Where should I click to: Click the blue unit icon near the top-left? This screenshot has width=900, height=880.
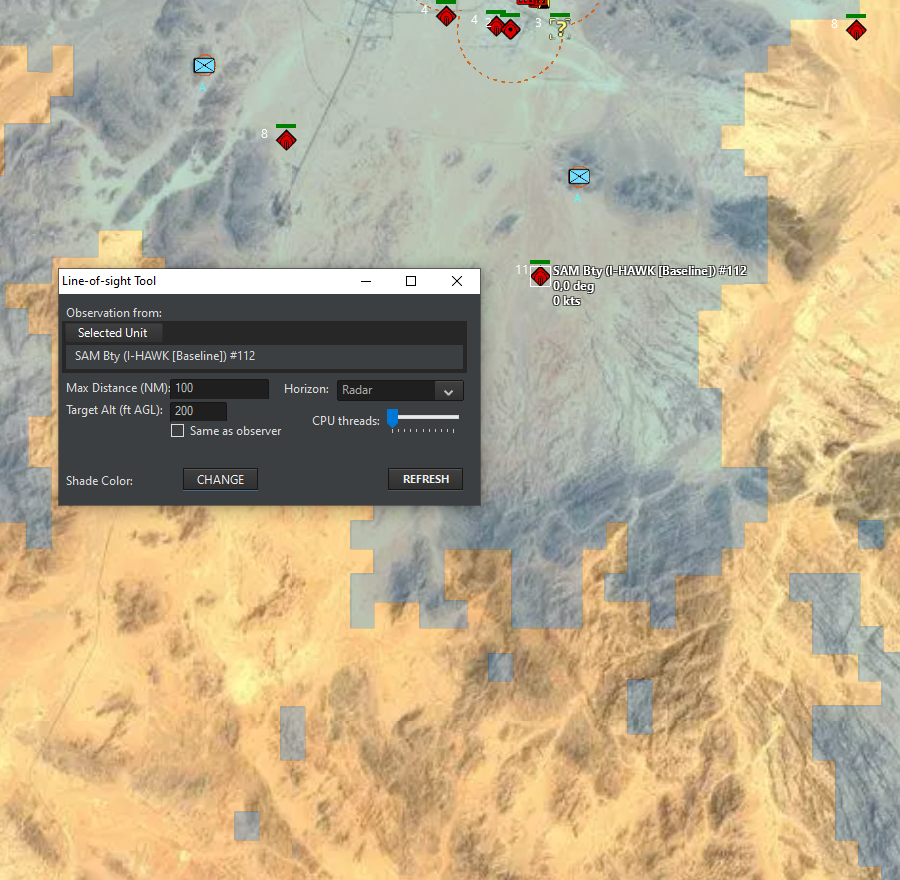point(204,65)
